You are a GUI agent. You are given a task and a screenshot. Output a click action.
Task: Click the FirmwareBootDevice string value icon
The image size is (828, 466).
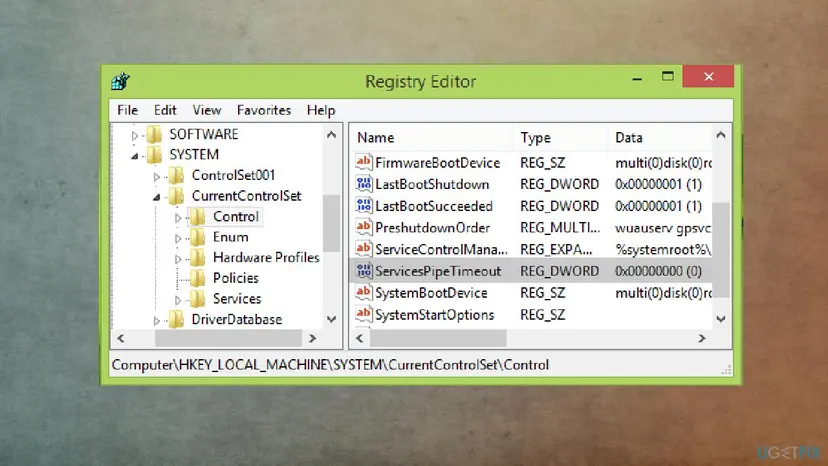[363, 162]
